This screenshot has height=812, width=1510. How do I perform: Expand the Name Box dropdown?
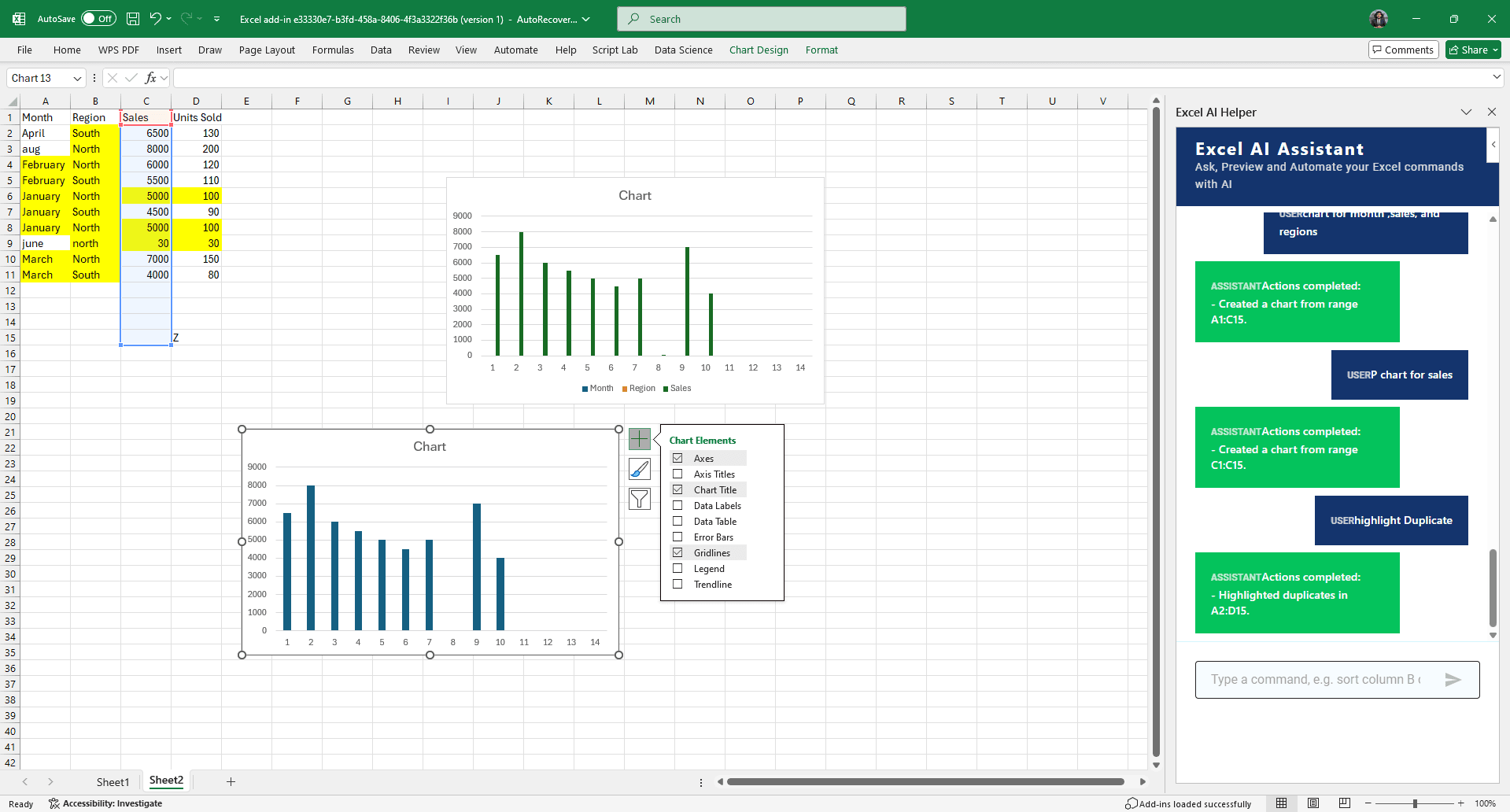coord(77,78)
